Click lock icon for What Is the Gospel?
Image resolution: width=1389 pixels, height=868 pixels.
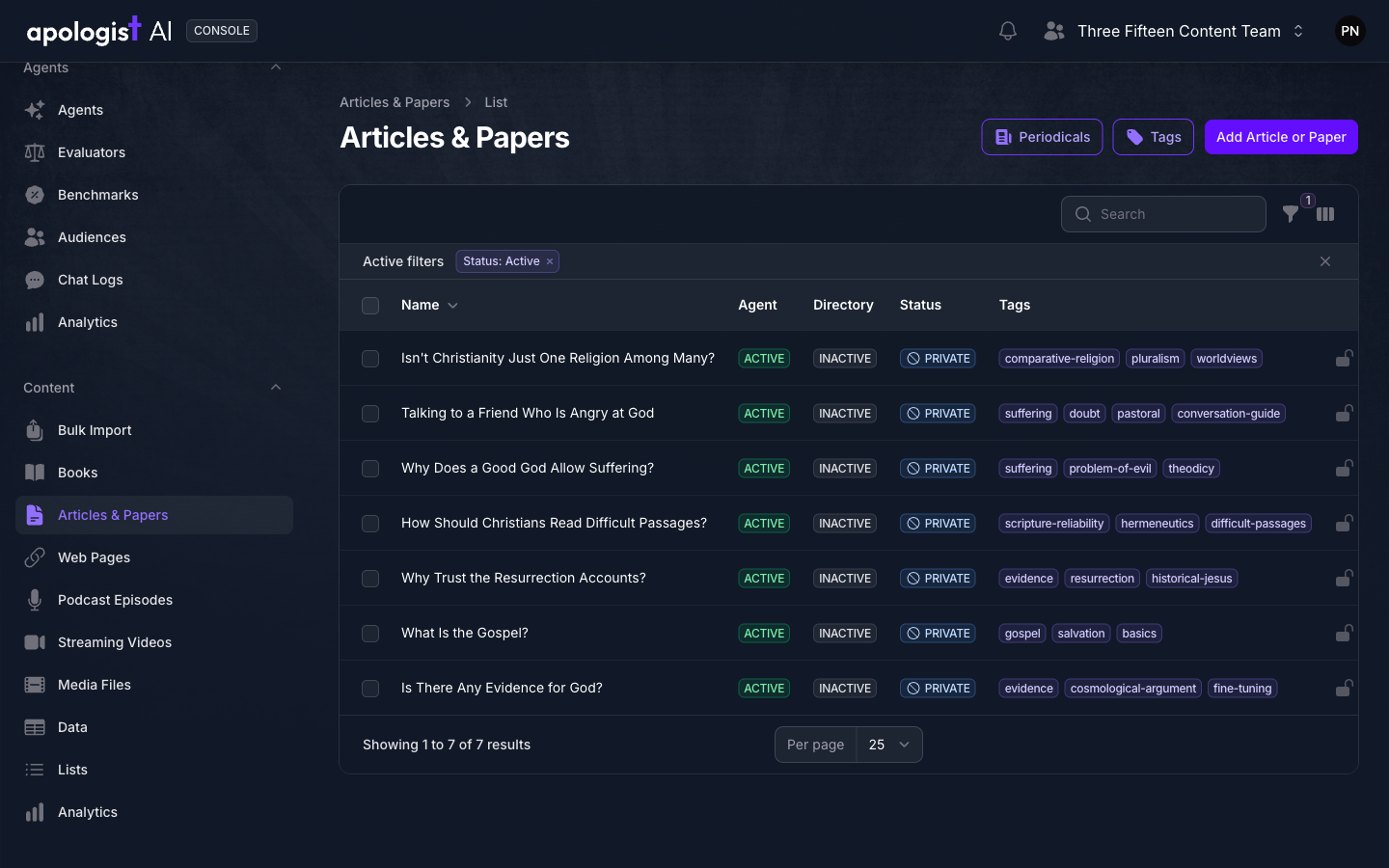[x=1344, y=633]
